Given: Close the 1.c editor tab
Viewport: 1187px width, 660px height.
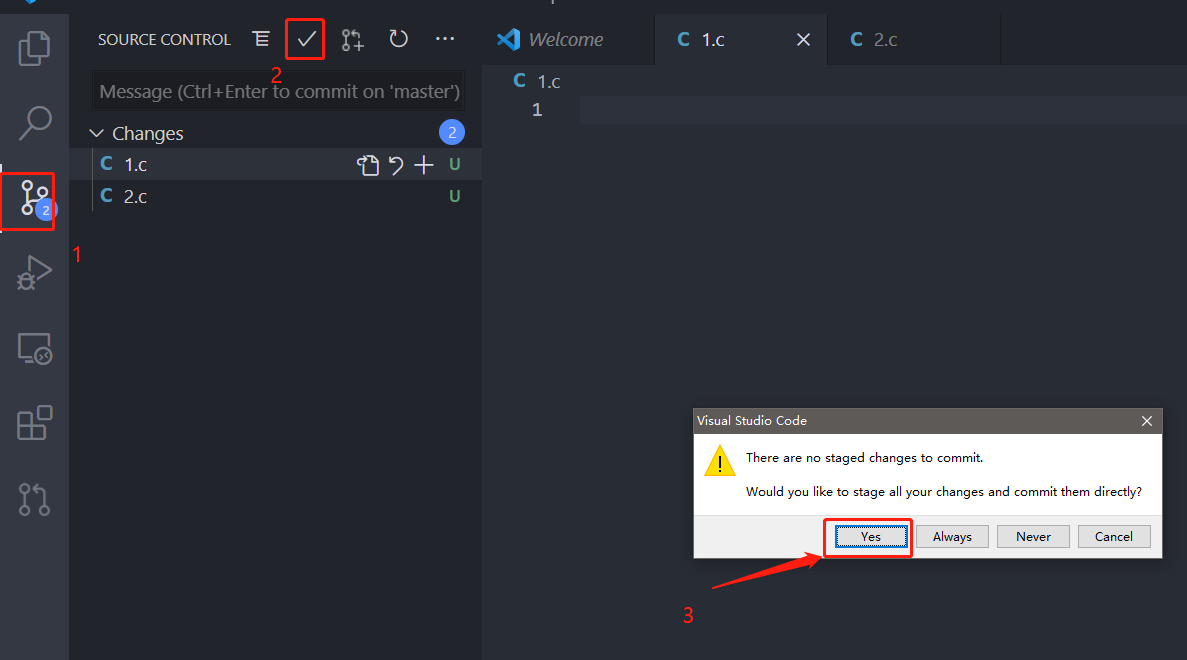Looking at the screenshot, I should coord(803,39).
